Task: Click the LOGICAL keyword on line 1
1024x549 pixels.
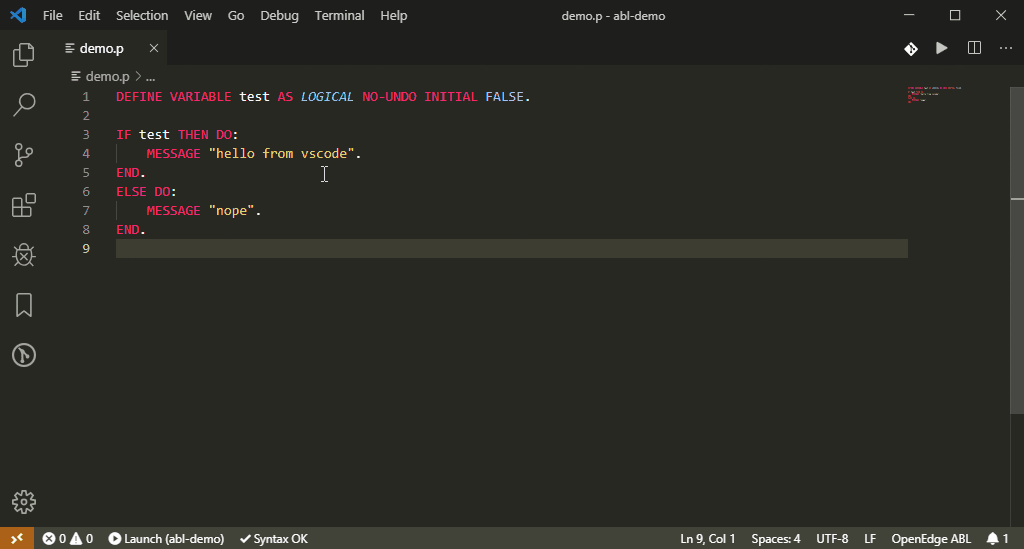Action: point(327,97)
